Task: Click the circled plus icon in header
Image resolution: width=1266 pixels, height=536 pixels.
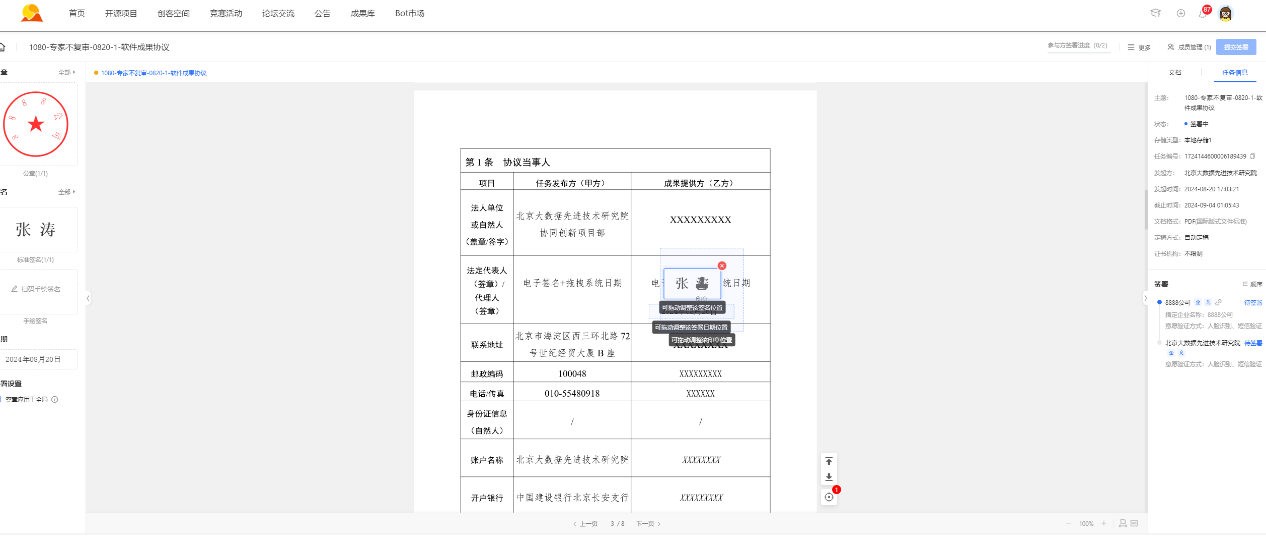Action: (1181, 13)
